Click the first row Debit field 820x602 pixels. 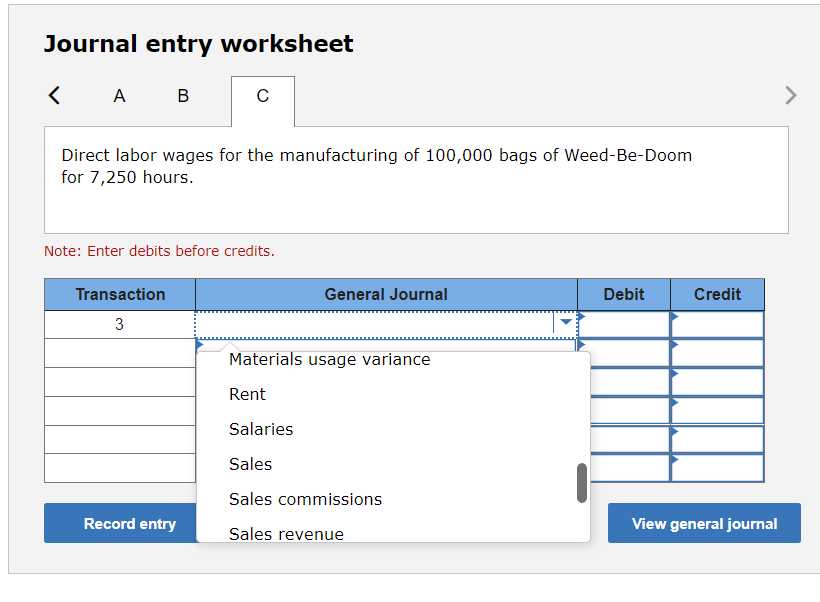pos(623,324)
